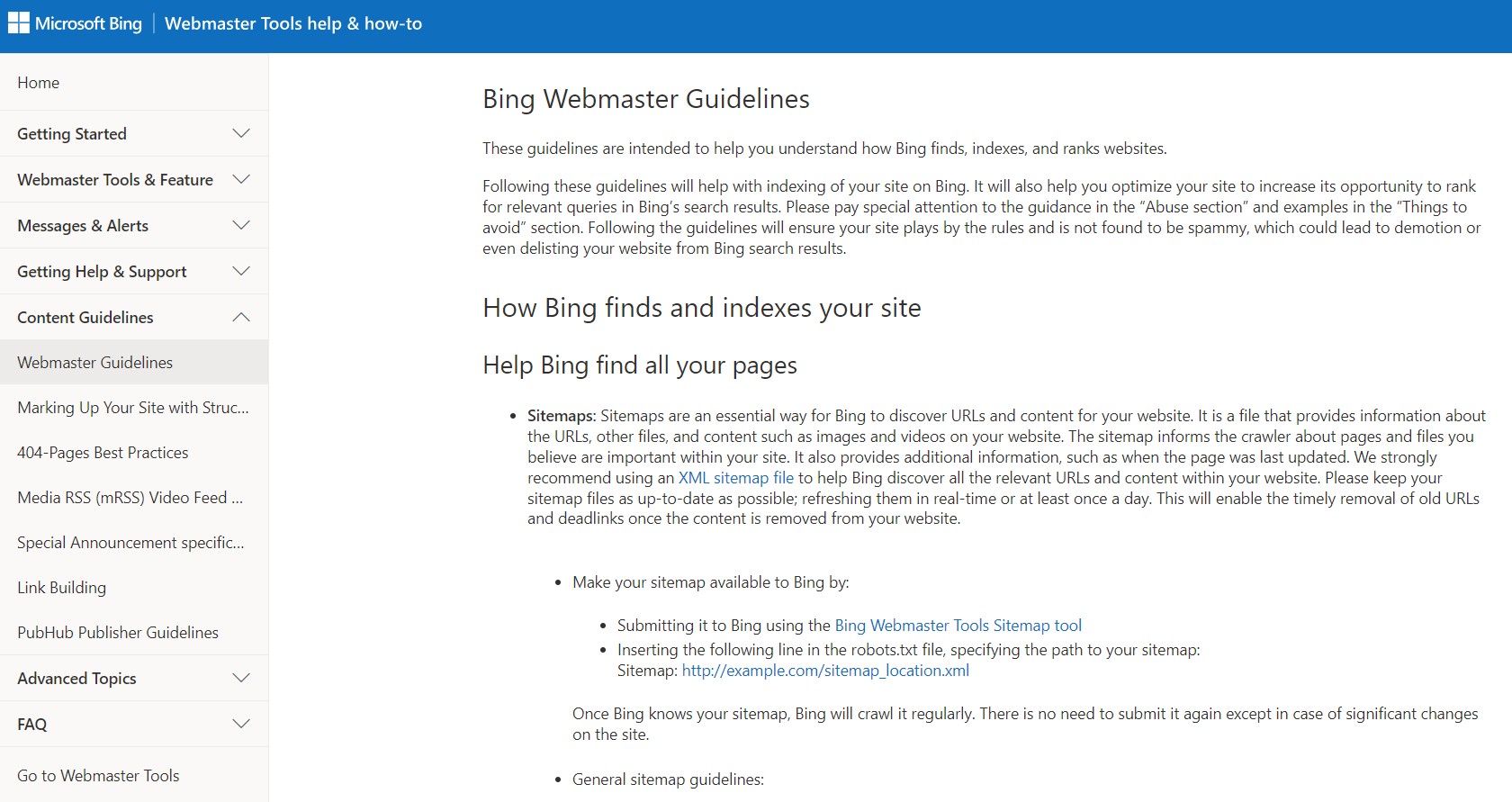Open the Bing Webmaster Tools Sitemap tool link
This screenshot has width=1512, height=802.
(x=958, y=625)
